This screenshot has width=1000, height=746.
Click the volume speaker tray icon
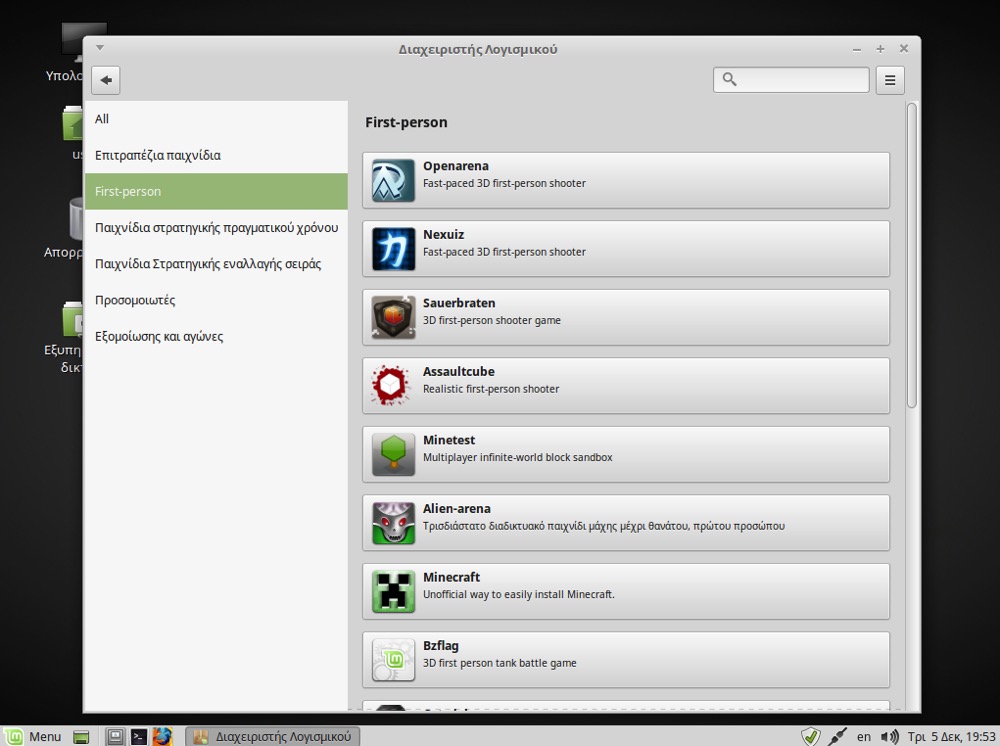click(x=889, y=736)
